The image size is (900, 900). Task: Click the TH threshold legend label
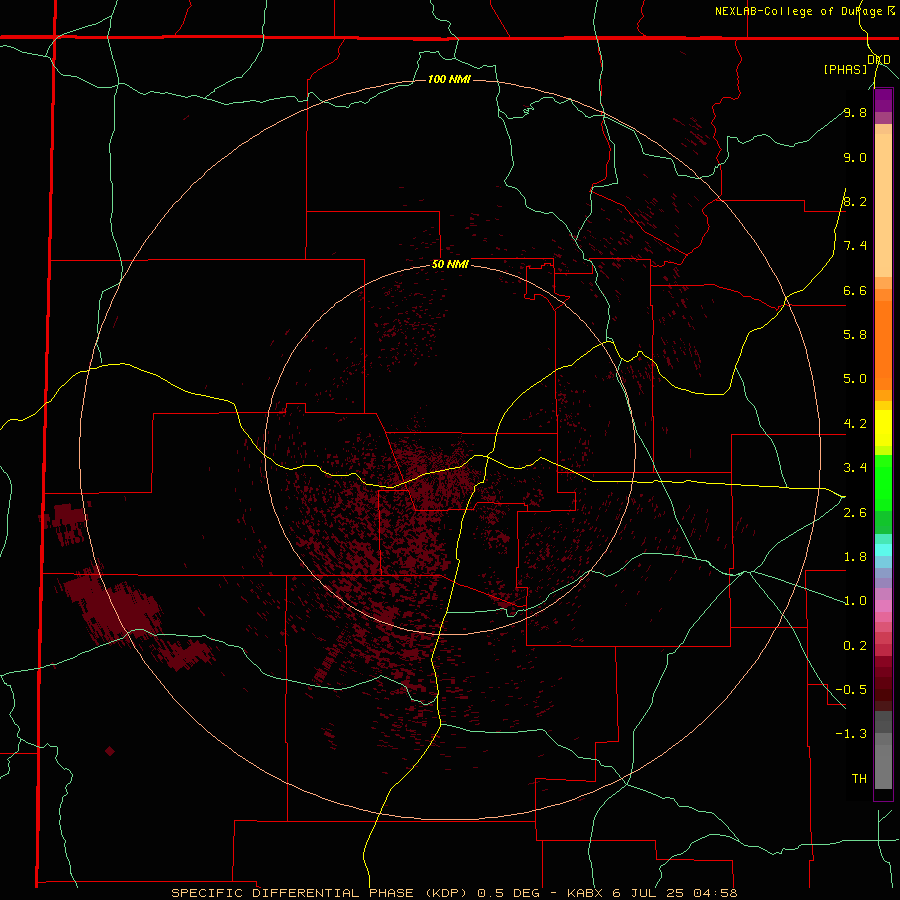[859, 779]
